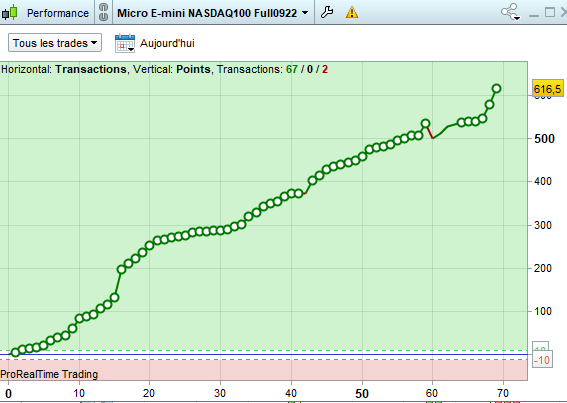The image size is (567, 403).
Task: Click the red 2 losing transactions count
Action: coord(325,69)
